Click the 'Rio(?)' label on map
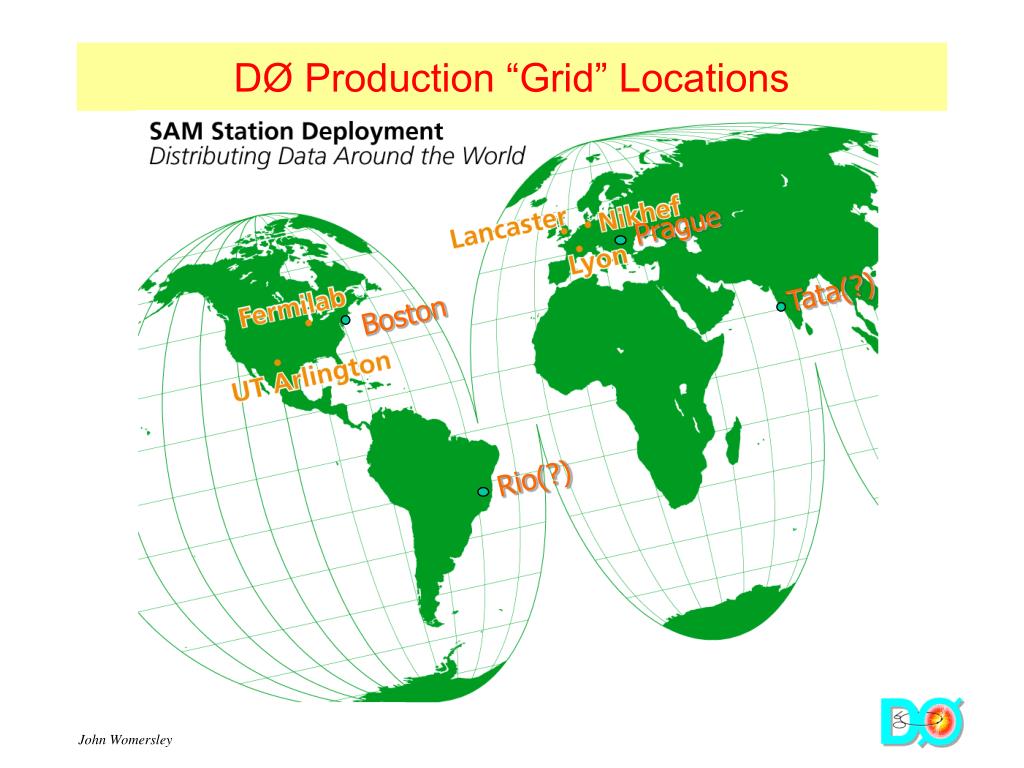This screenshot has width=1024, height=768. [x=535, y=479]
